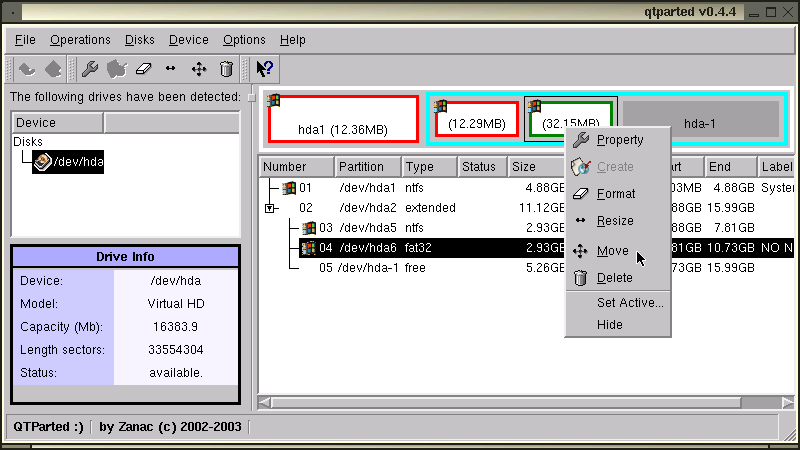Viewport: 800px width, 450px height.
Task: Open the Help menu
Action: [x=292, y=40]
